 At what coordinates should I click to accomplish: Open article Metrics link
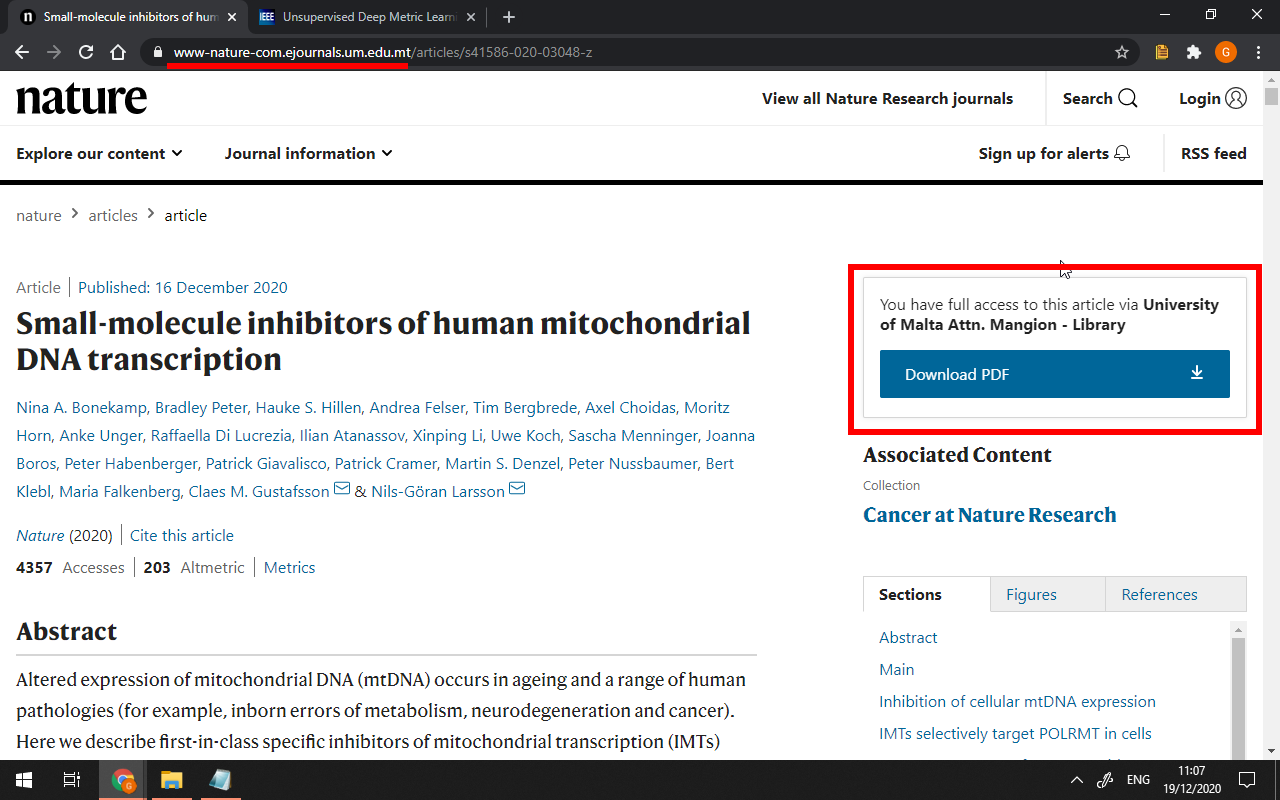(290, 567)
